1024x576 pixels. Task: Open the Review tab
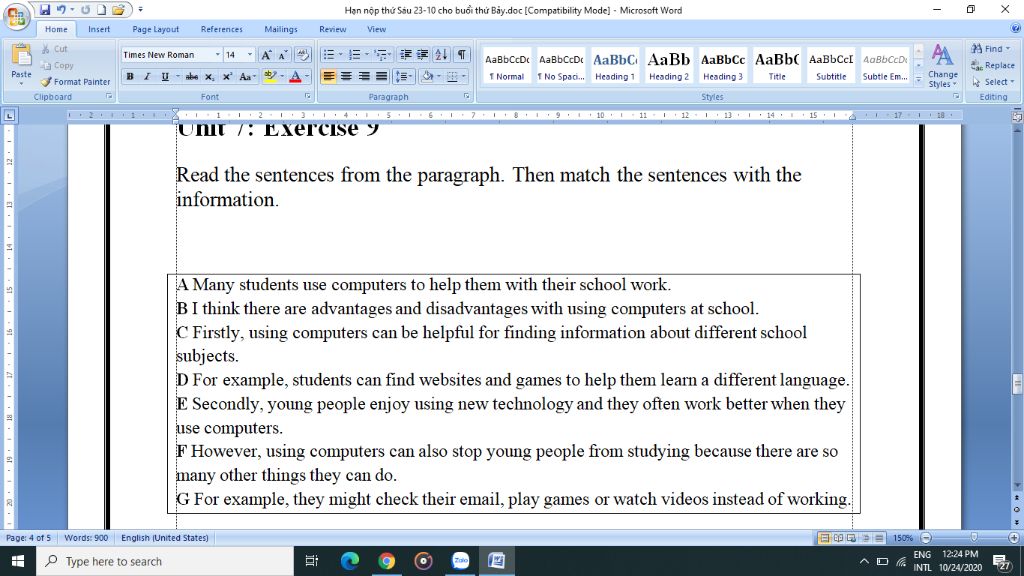point(332,29)
